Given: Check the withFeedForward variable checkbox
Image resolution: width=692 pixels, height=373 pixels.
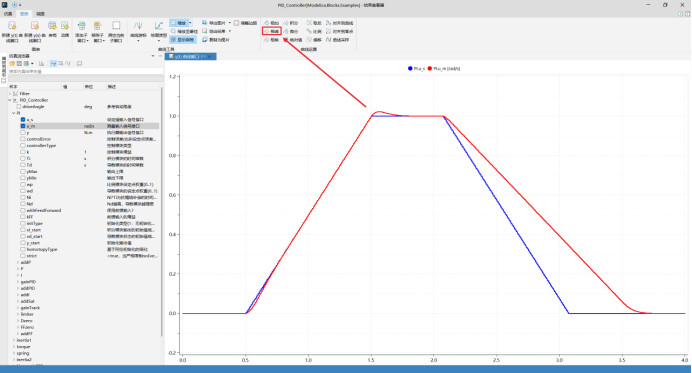Looking at the screenshot, I should pyautogui.click(x=23, y=211).
